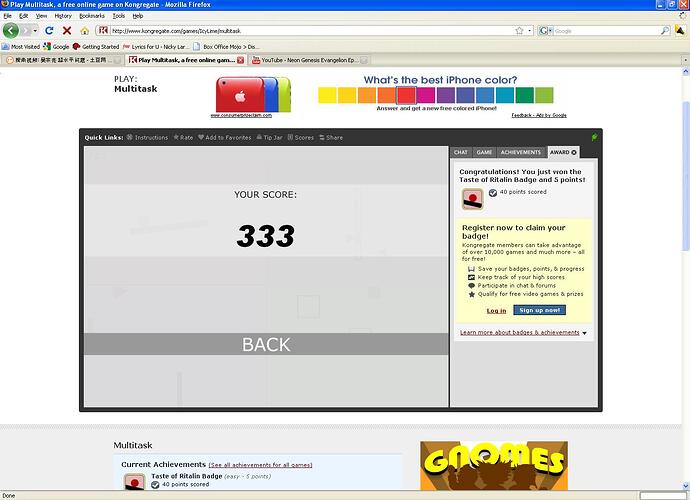Click the Kongregate site icon in address bar
This screenshot has width=690, height=500.
[103, 31]
